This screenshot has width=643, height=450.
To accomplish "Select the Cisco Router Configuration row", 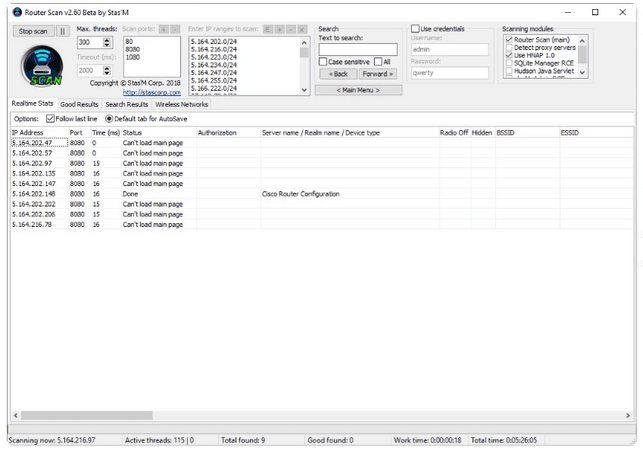I will point(300,194).
